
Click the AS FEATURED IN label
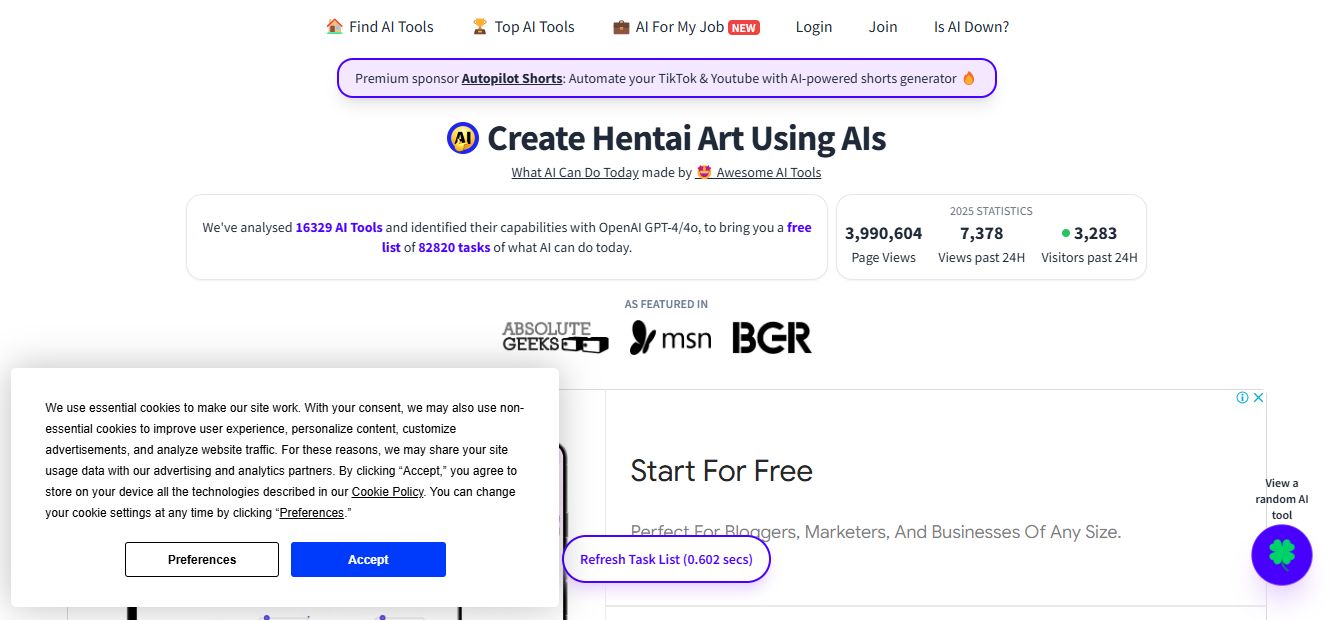[666, 304]
